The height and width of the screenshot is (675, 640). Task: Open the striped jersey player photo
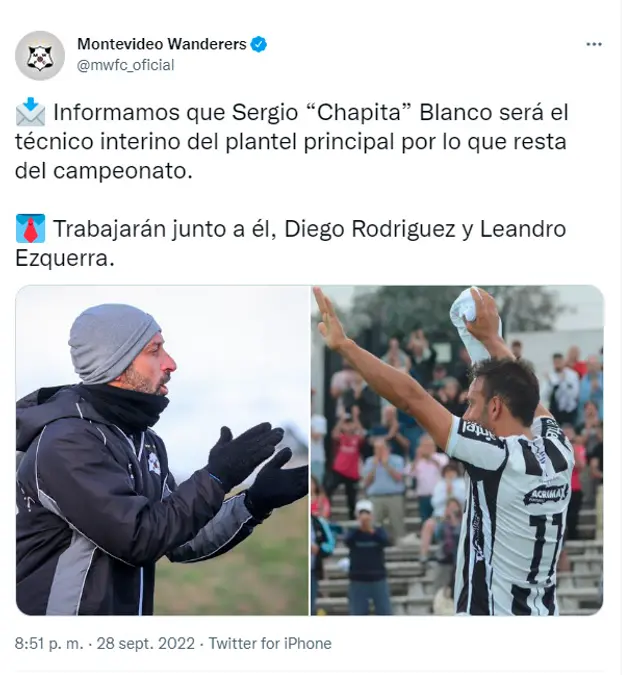[457, 450]
